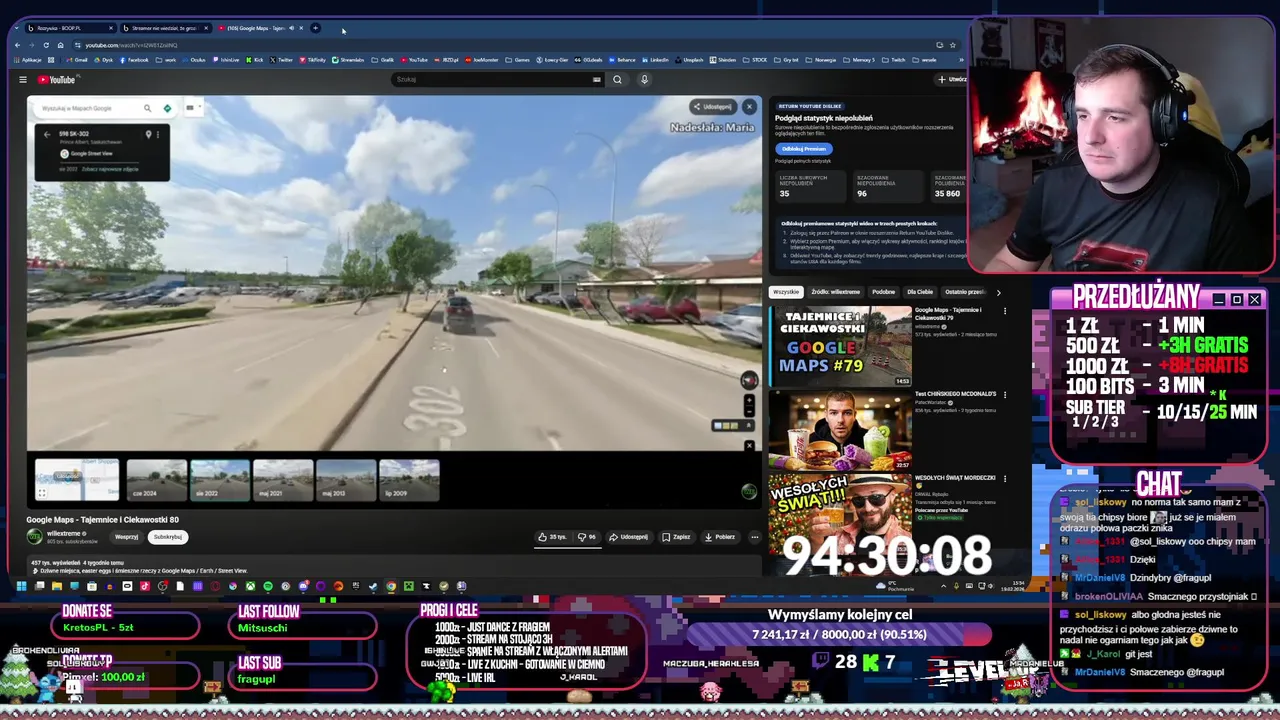Bookmark this page with the star icon
This screenshot has width=1280, height=720.
953,45
